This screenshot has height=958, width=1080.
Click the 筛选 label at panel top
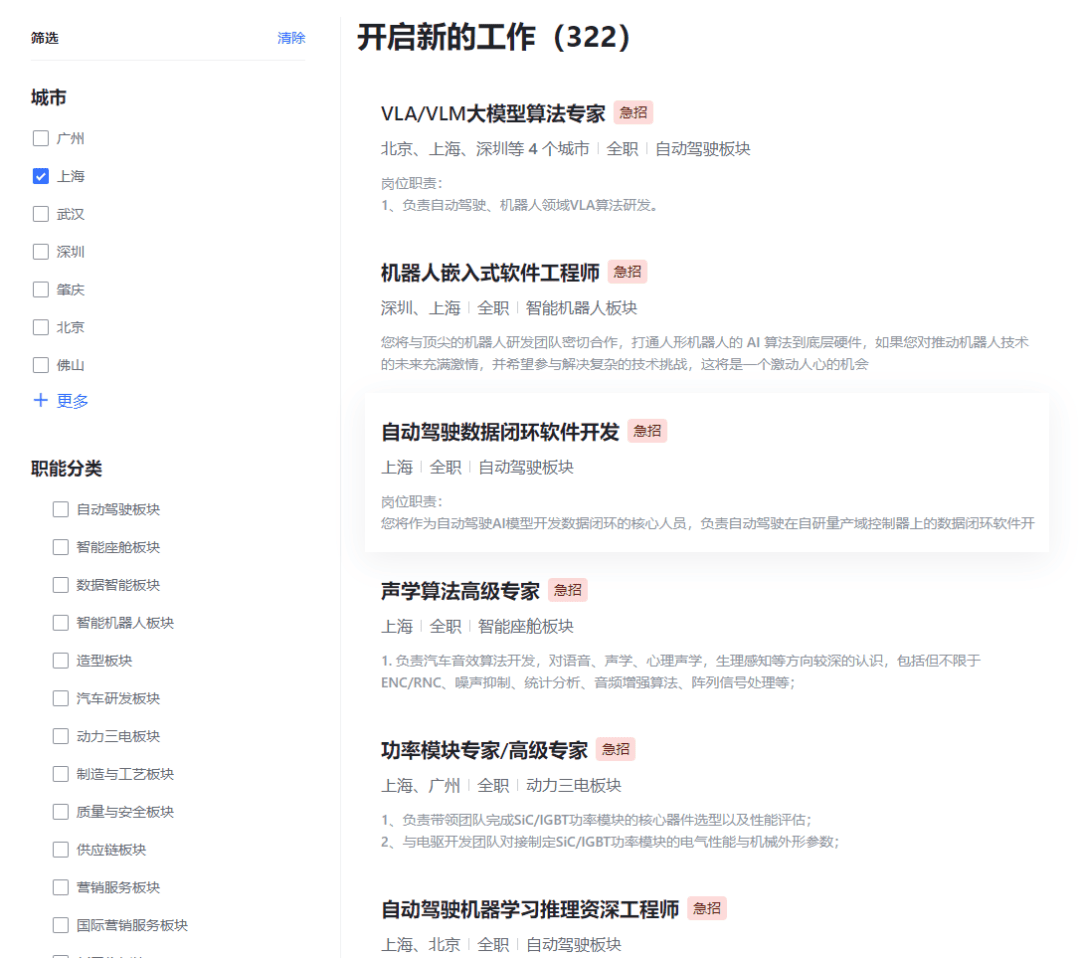(x=44, y=38)
